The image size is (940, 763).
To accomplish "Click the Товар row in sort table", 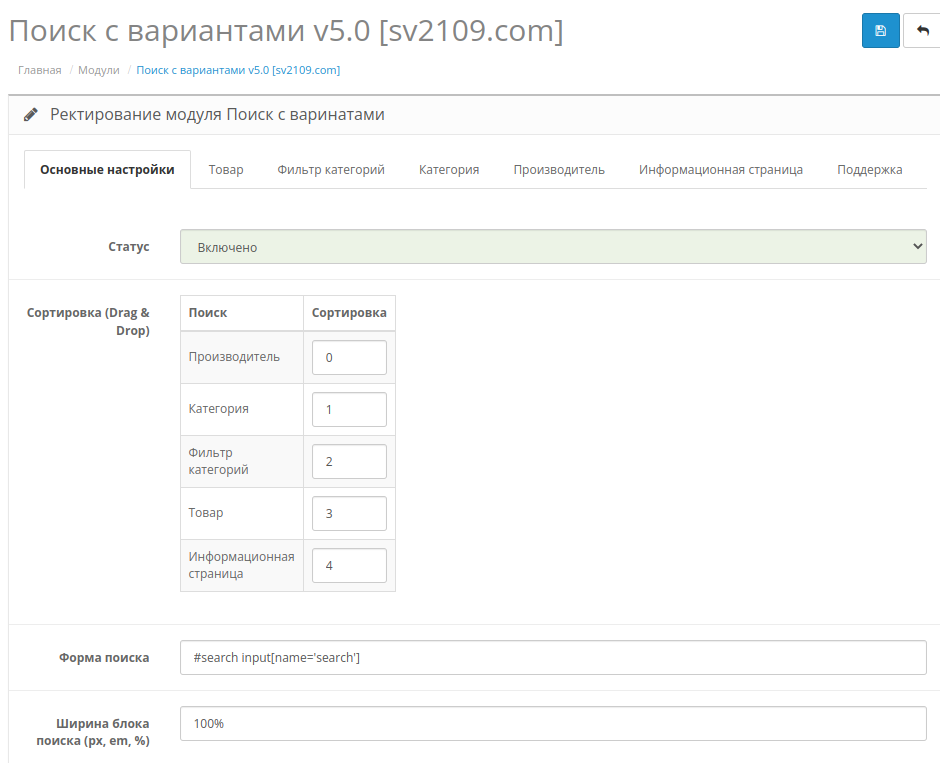I will (x=288, y=513).
